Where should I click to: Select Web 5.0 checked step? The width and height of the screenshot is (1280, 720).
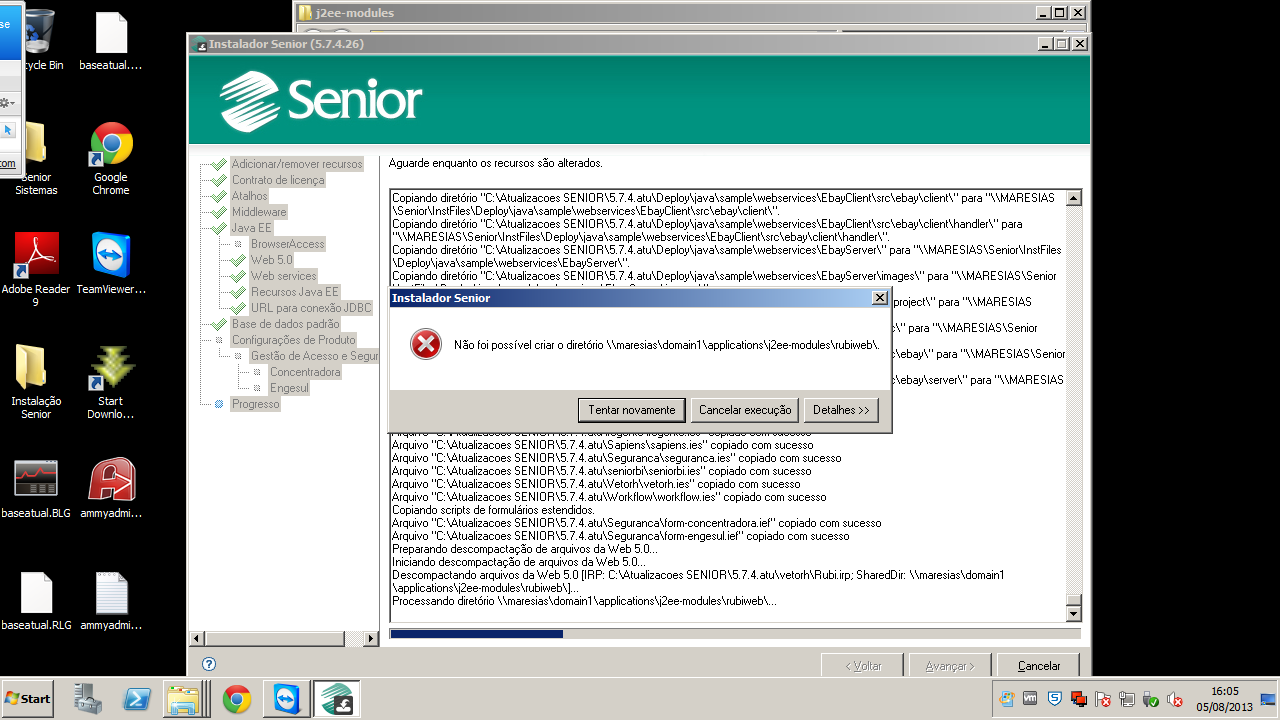tap(271, 260)
